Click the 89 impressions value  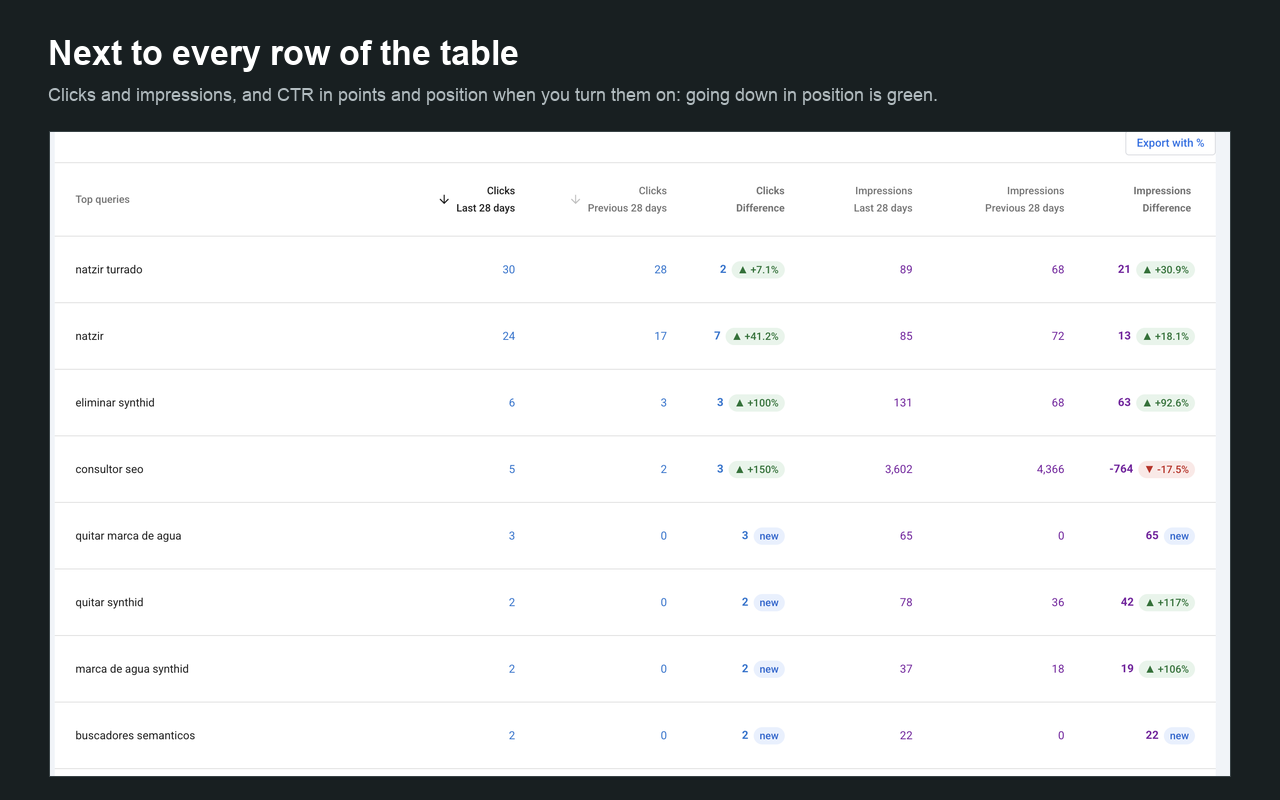click(x=906, y=270)
